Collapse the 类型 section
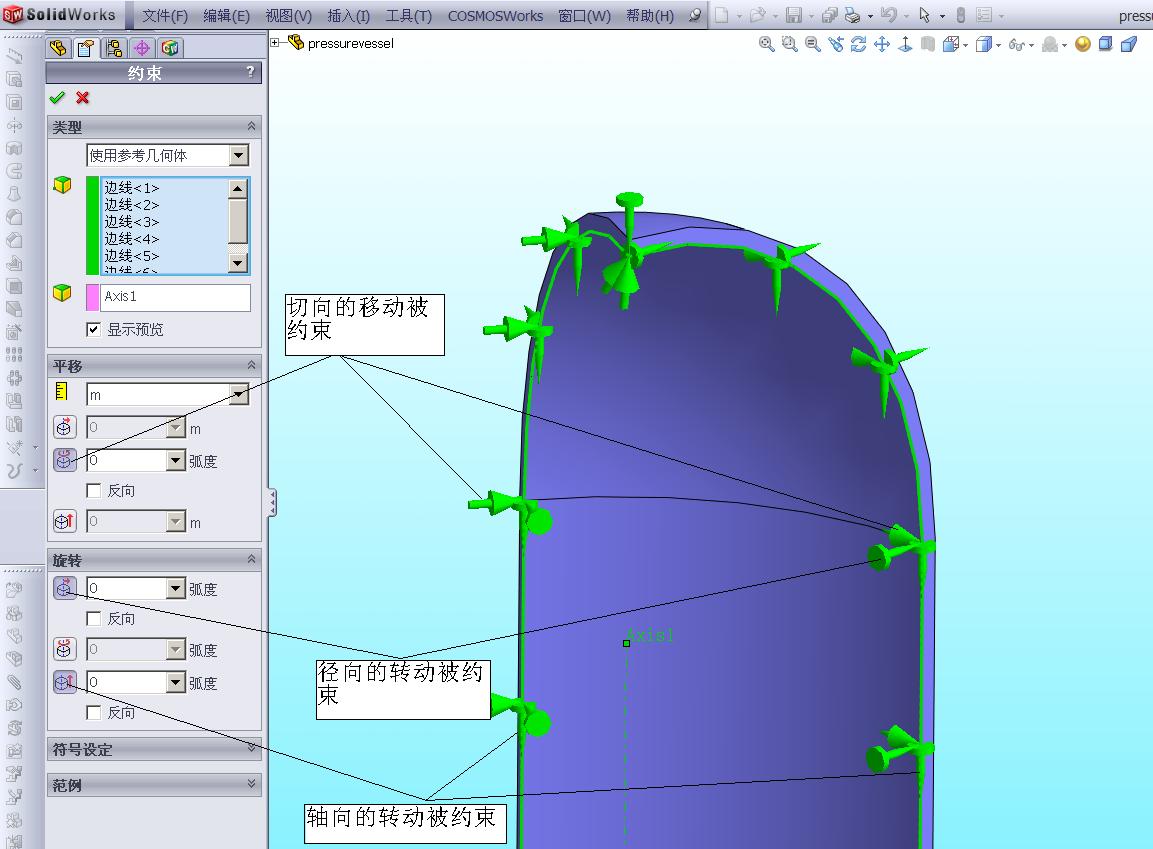 click(251, 126)
